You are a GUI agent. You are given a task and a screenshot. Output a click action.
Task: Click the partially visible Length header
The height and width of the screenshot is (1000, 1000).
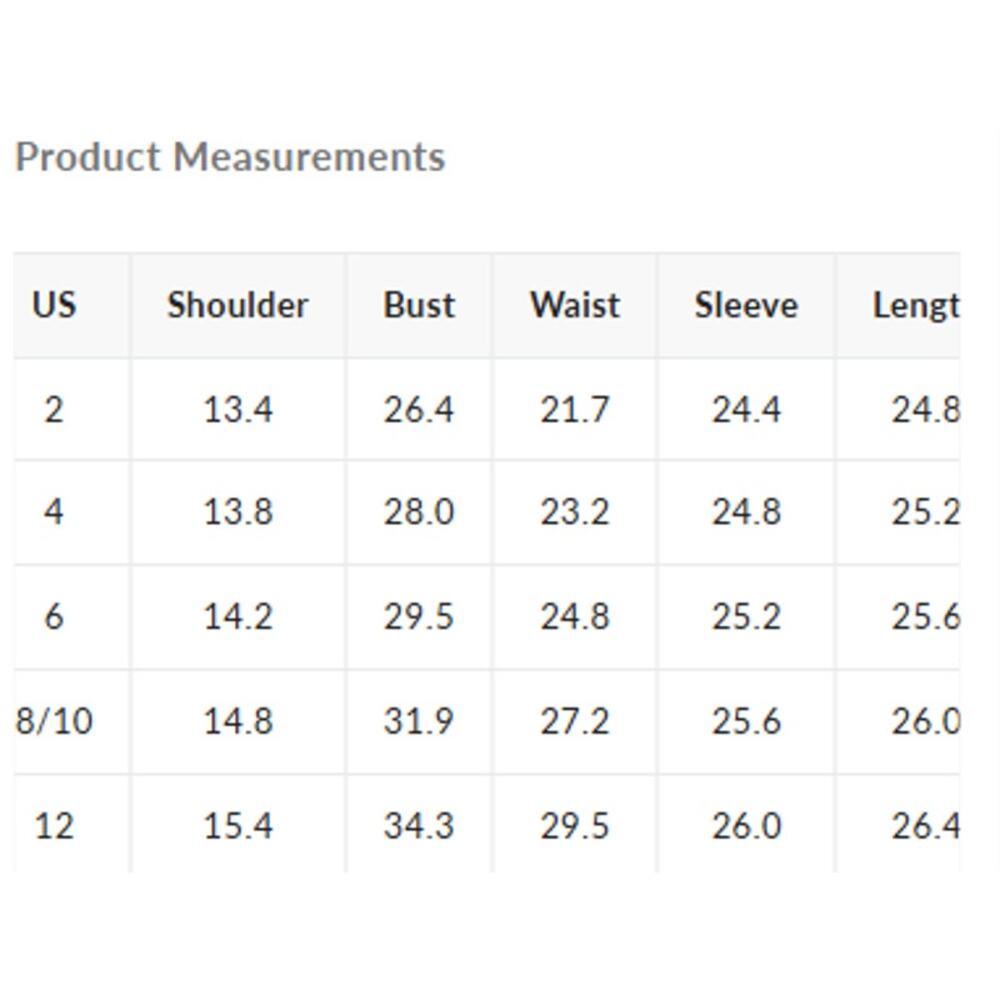click(x=915, y=305)
